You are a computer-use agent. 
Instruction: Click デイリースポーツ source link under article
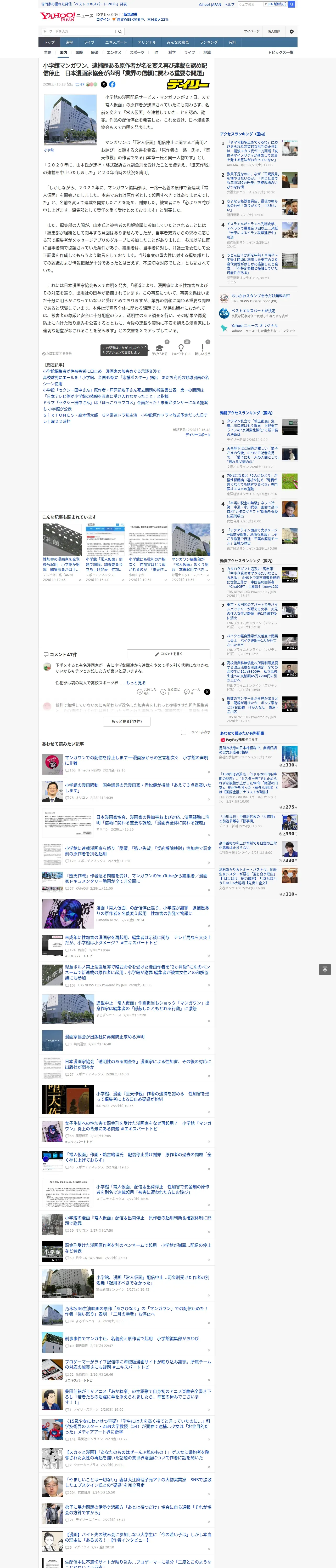pyautogui.click(x=198, y=435)
